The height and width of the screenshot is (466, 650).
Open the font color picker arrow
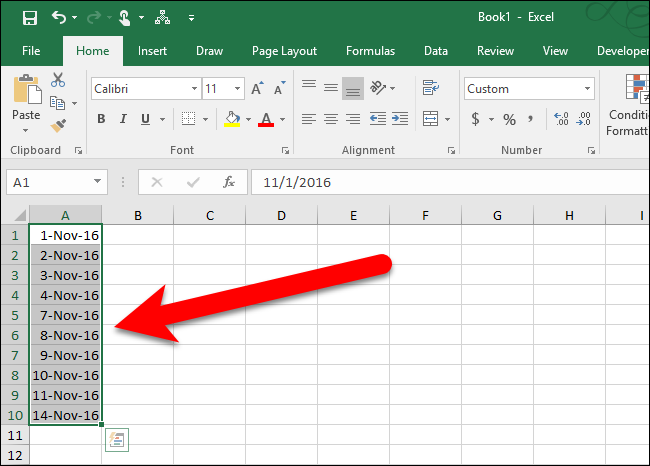click(x=282, y=119)
